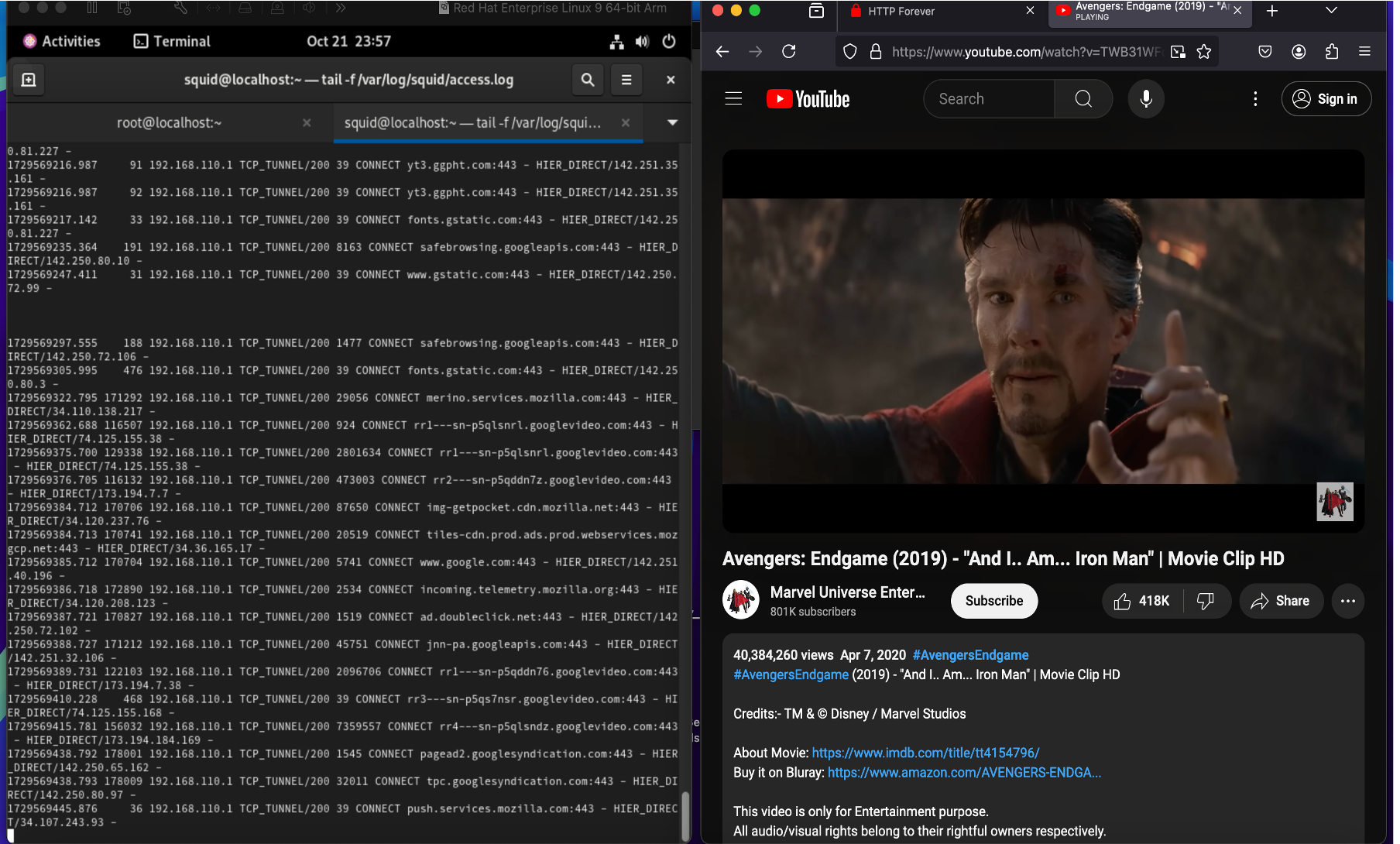This screenshot has width=1400, height=844.
Task: Click the "40,384,260 views" text
Action: click(x=784, y=655)
